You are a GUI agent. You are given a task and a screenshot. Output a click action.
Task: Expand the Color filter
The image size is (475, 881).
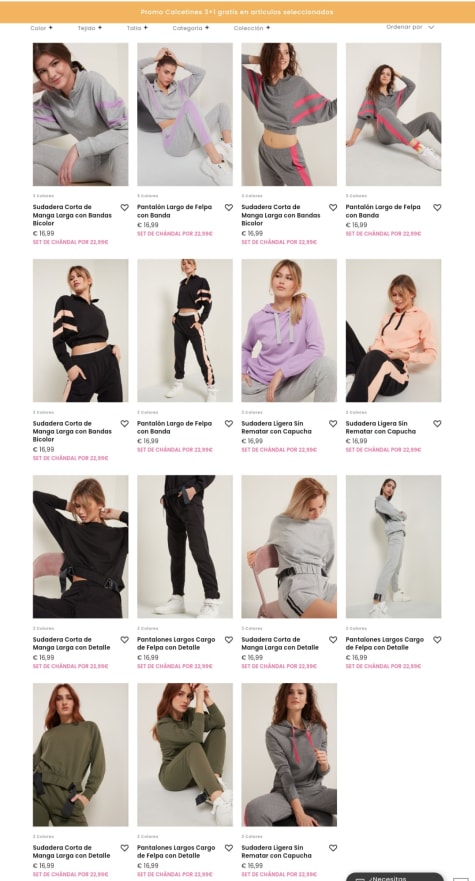(x=42, y=28)
